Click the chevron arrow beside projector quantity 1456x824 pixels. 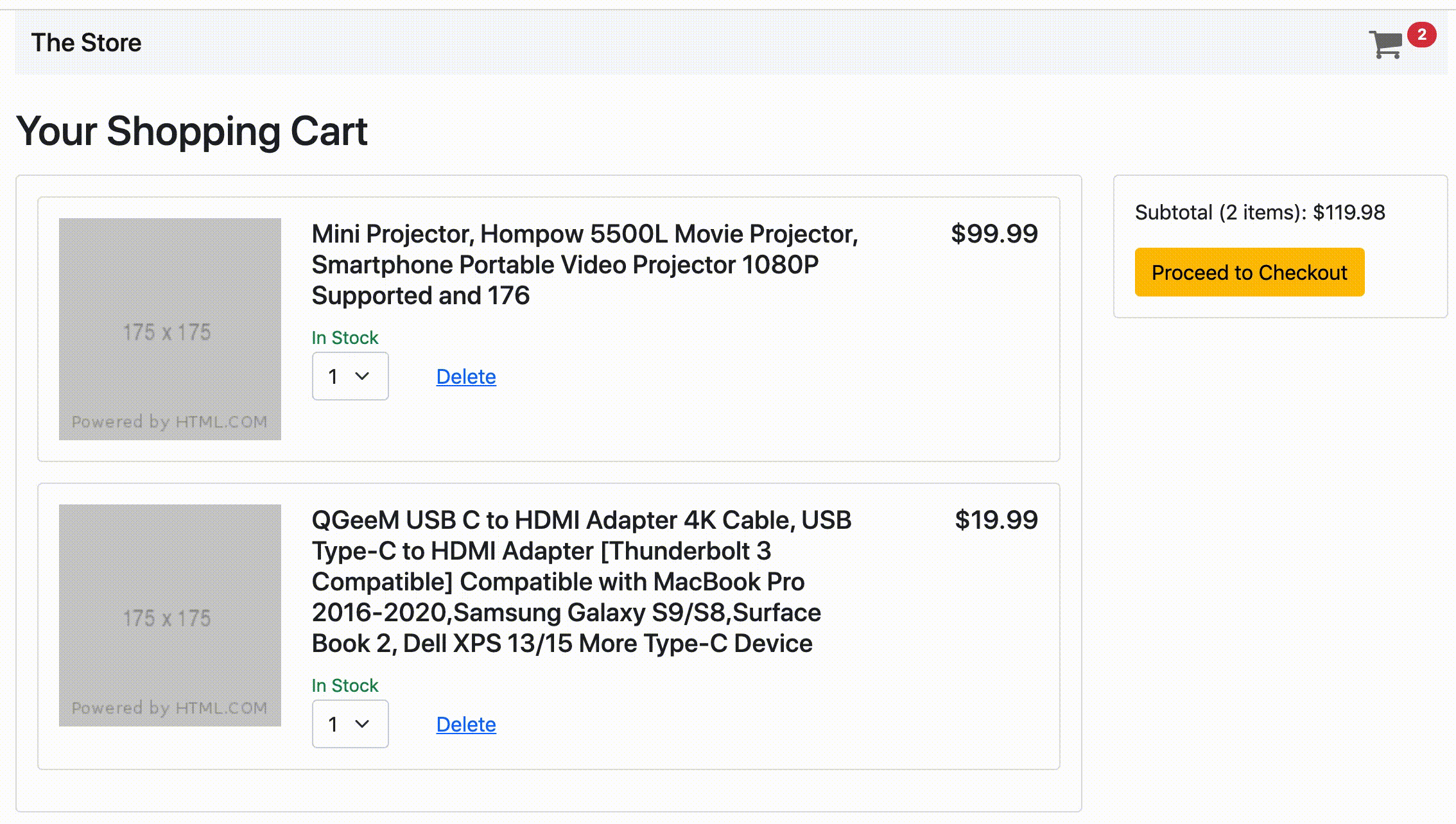[x=362, y=376]
